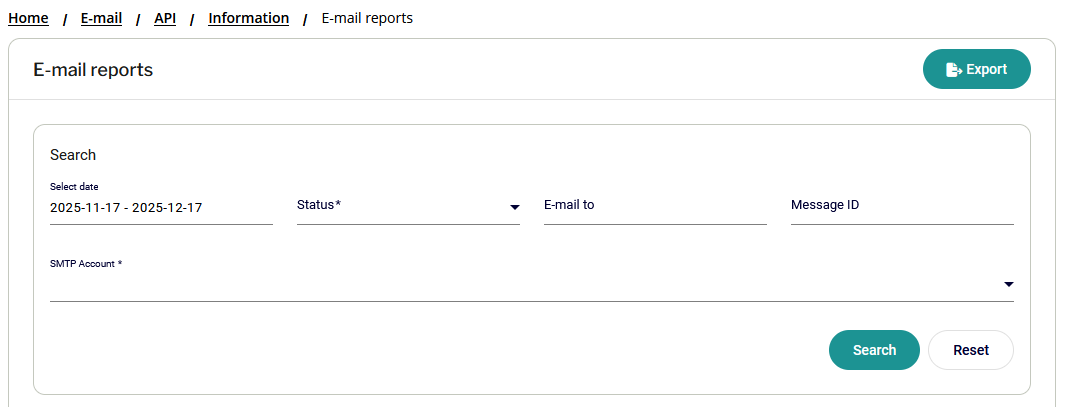Click the Status dropdown arrow
Viewport: 1068px width, 407px height.
pyautogui.click(x=515, y=207)
